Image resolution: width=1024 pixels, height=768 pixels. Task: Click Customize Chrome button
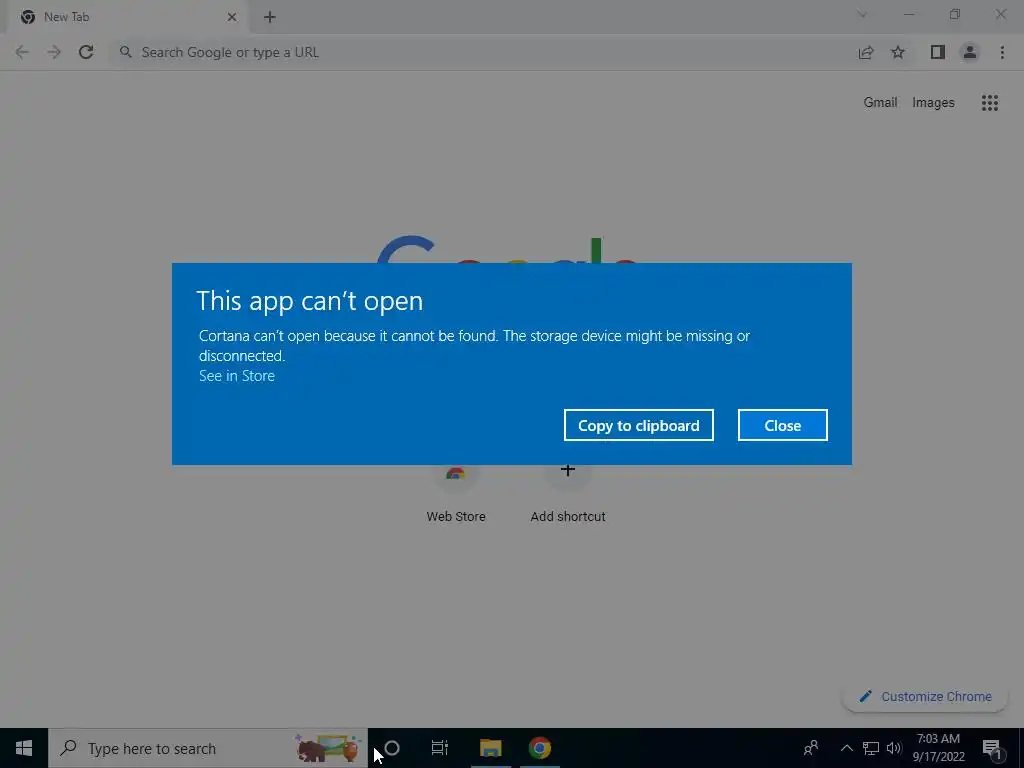[925, 696]
